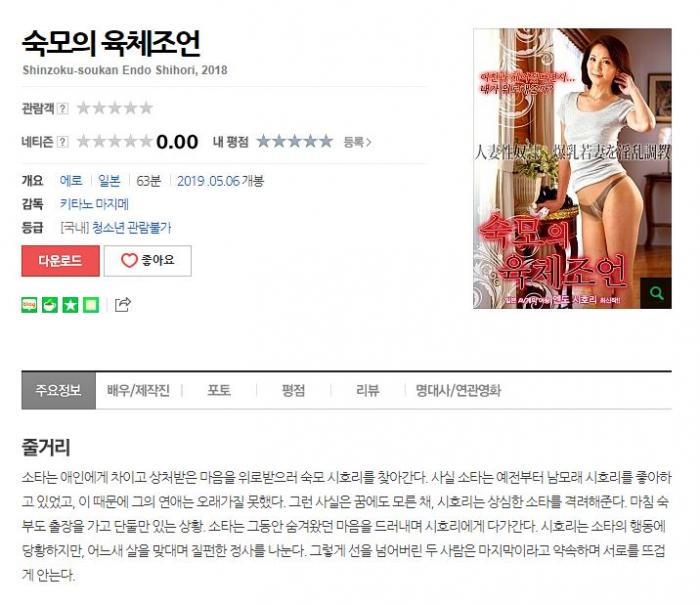Click the green star bookmark icon
Screen dimensions: 700x605
(x=71, y=305)
